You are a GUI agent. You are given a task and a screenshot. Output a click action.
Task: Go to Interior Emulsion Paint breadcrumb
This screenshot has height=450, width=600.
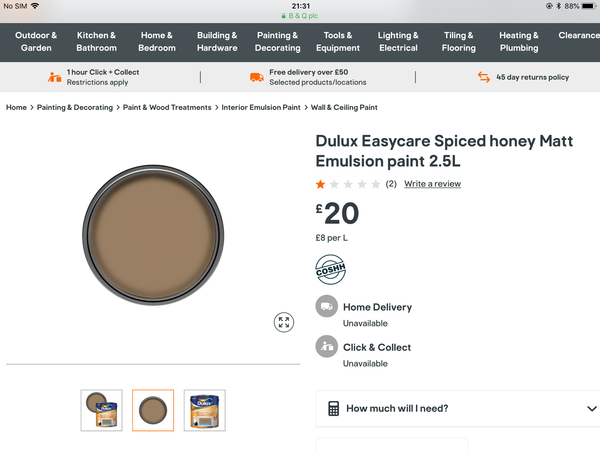point(261,108)
